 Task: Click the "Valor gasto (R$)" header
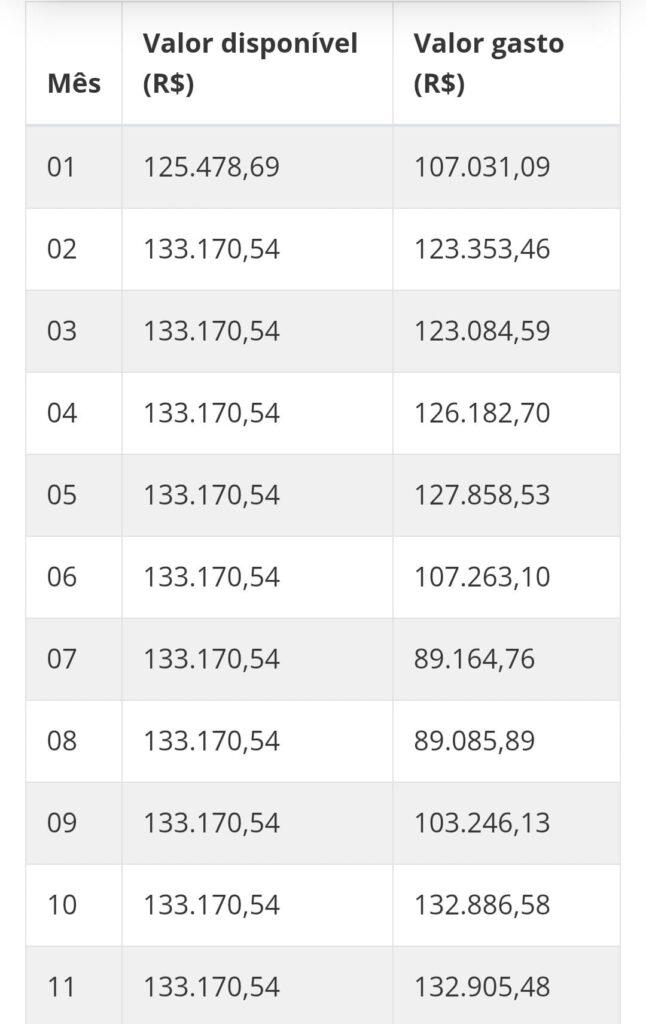[x=489, y=63]
